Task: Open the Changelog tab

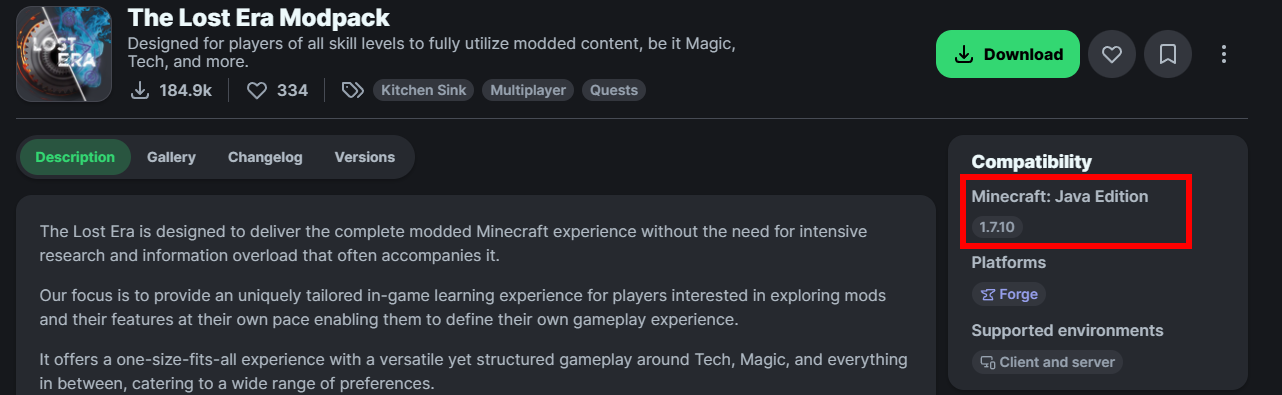Action: pyautogui.click(x=265, y=157)
